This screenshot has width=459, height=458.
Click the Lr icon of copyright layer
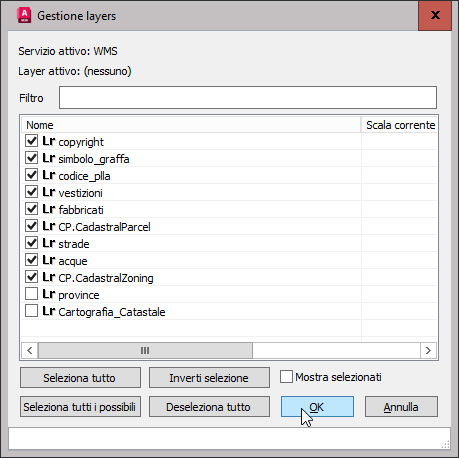[49, 141]
